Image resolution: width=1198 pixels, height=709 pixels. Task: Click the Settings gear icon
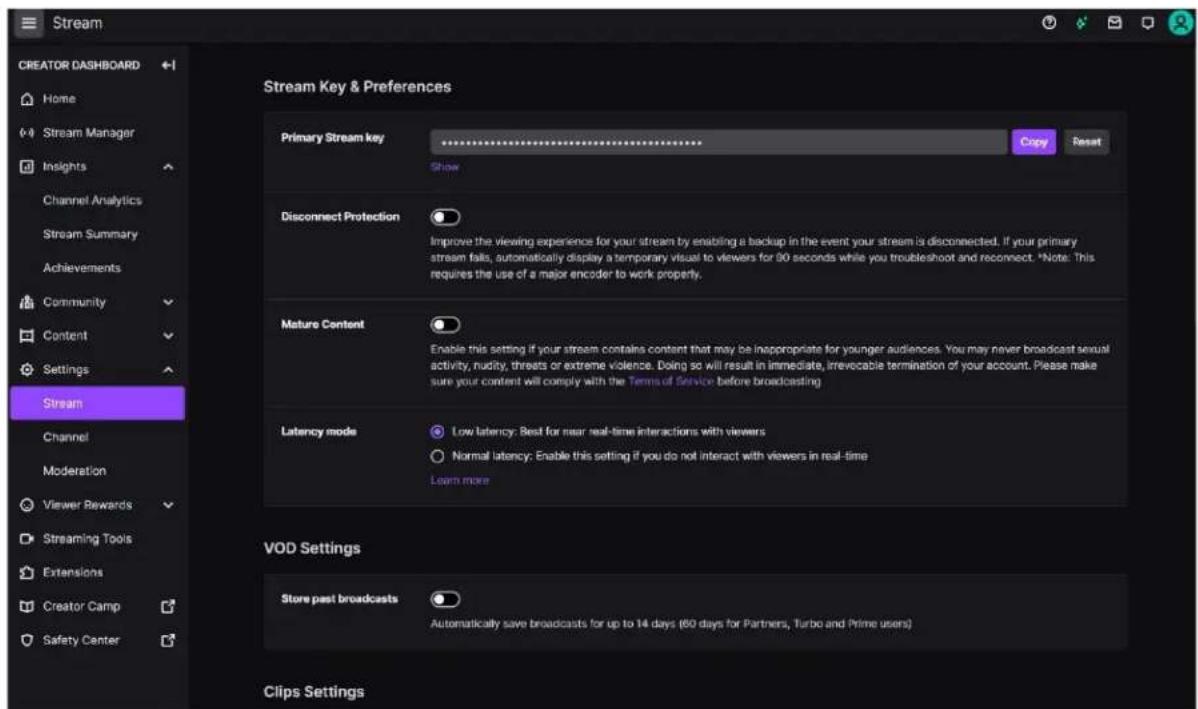click(27, 370)
